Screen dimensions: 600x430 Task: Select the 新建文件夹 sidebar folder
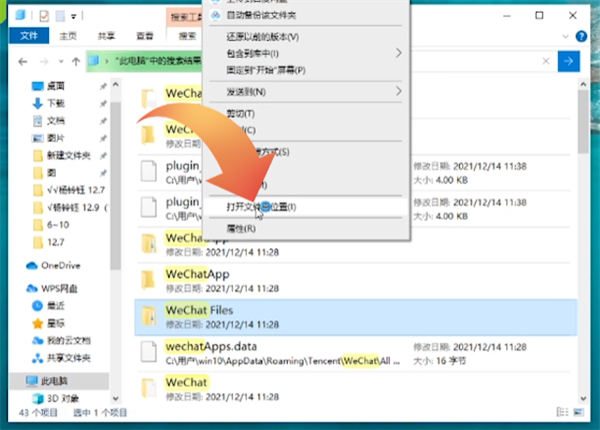tap(68, 155)
